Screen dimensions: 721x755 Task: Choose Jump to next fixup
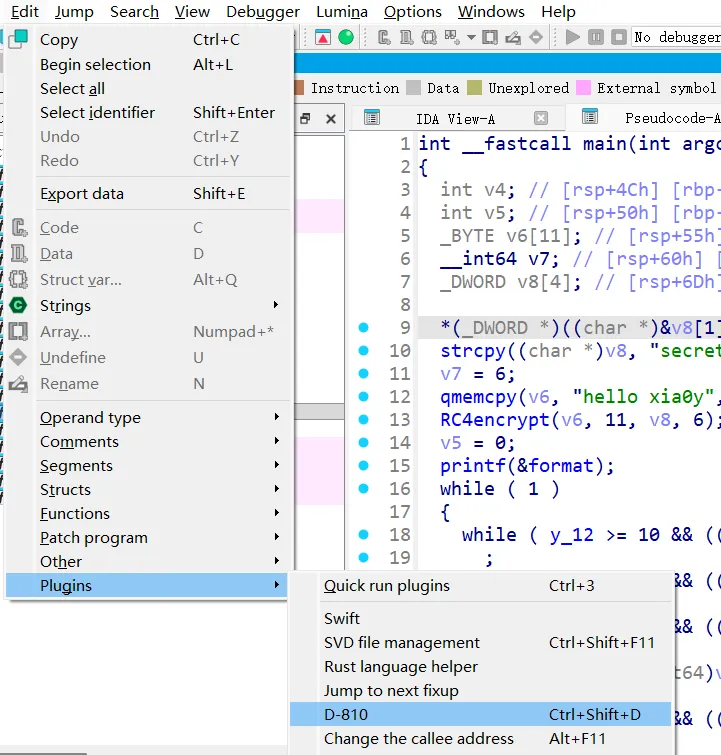coord(481,690)
